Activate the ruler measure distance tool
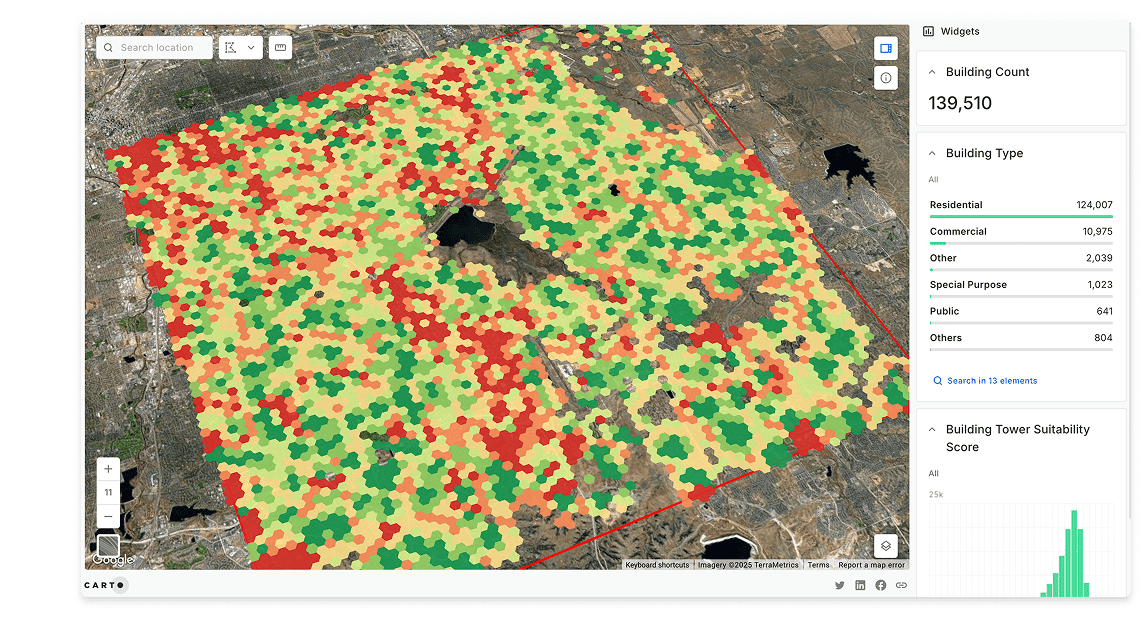This screenshot has height=618, width=1146. 280,48
